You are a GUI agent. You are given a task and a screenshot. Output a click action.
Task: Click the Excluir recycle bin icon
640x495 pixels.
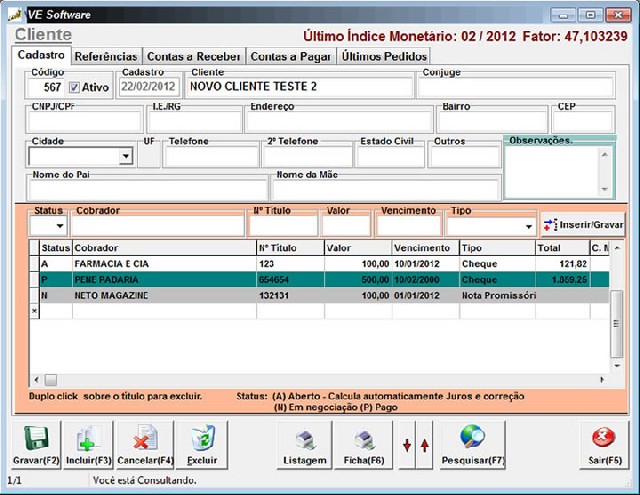click(202, 437)
